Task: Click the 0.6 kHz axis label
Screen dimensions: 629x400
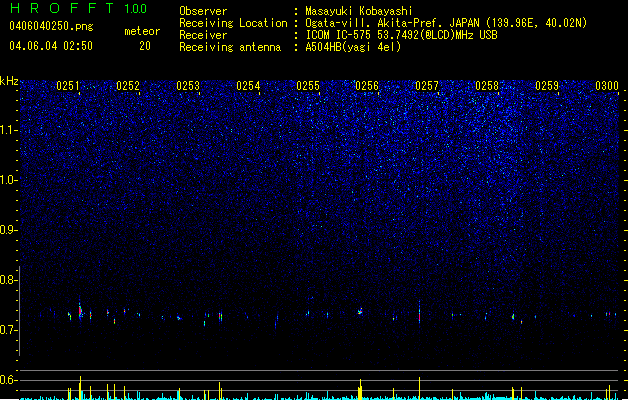Action: [9, 380]
